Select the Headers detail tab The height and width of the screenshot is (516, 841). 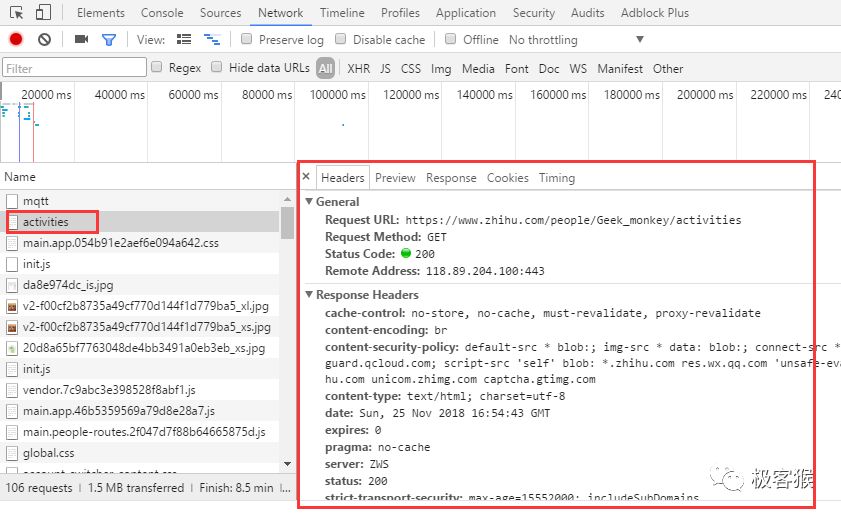pos(343,178)
